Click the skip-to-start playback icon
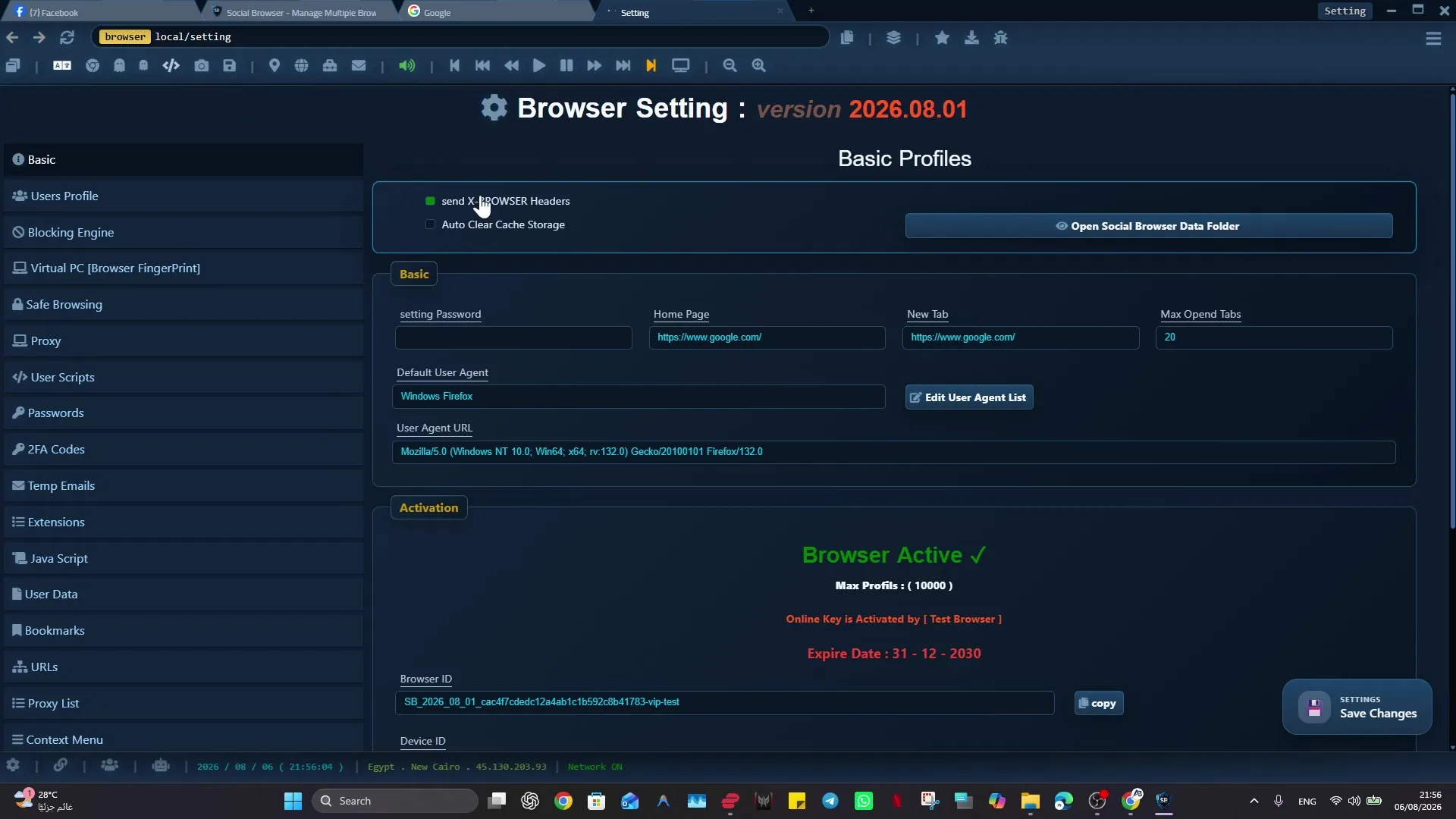This screenshot has width=1456, height=819. click(x=455, y=66)
